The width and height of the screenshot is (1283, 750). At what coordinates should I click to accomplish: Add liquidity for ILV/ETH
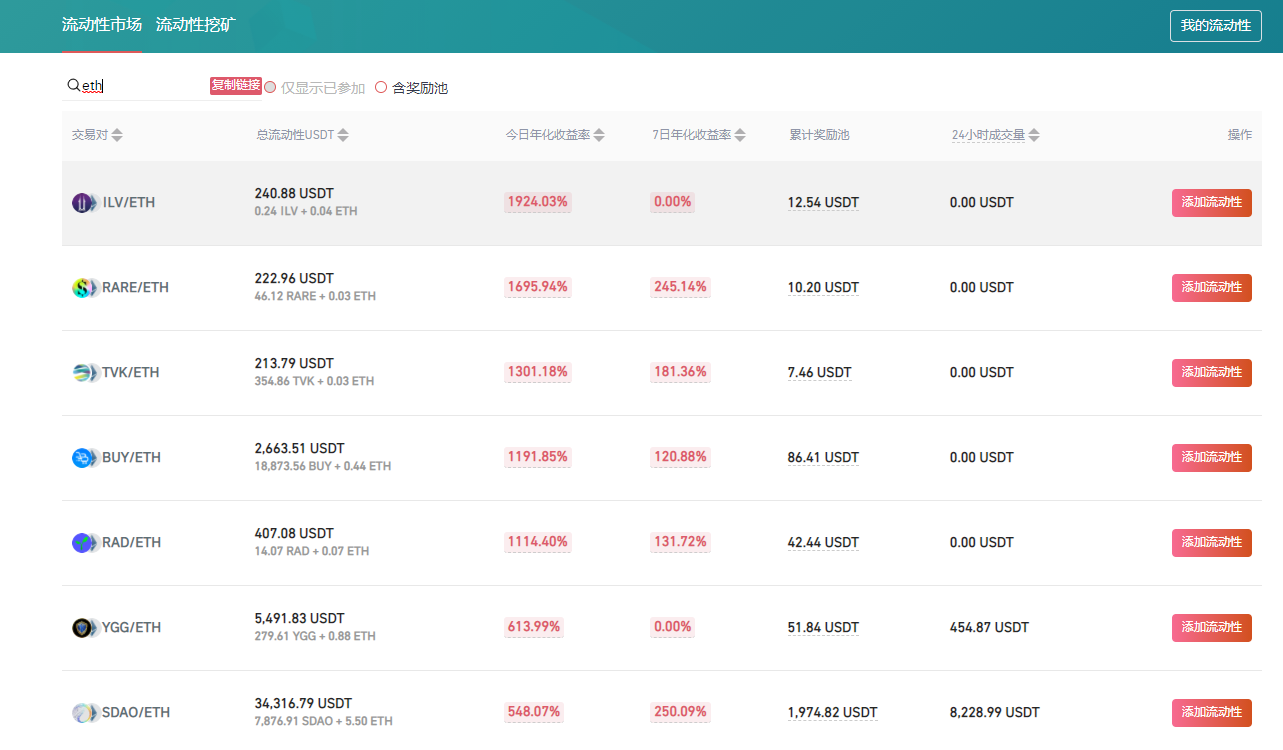(1212, 203)
